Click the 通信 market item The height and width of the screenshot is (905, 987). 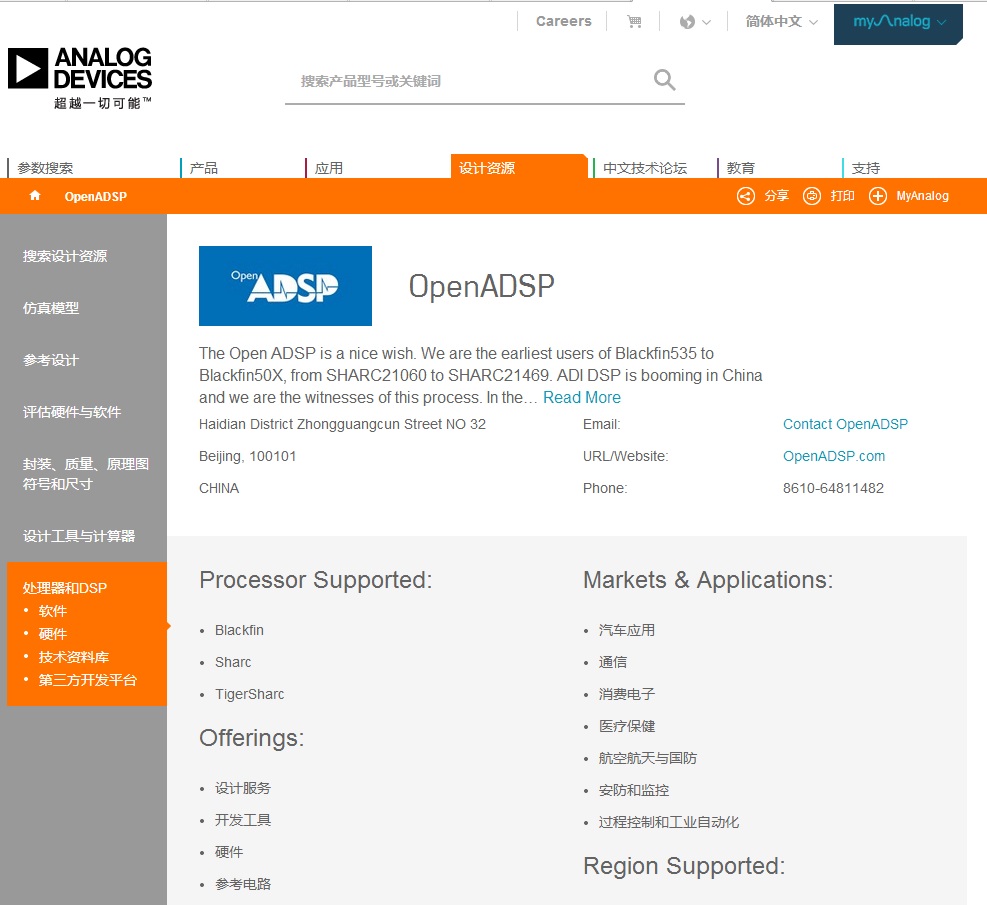pos(612,662)
